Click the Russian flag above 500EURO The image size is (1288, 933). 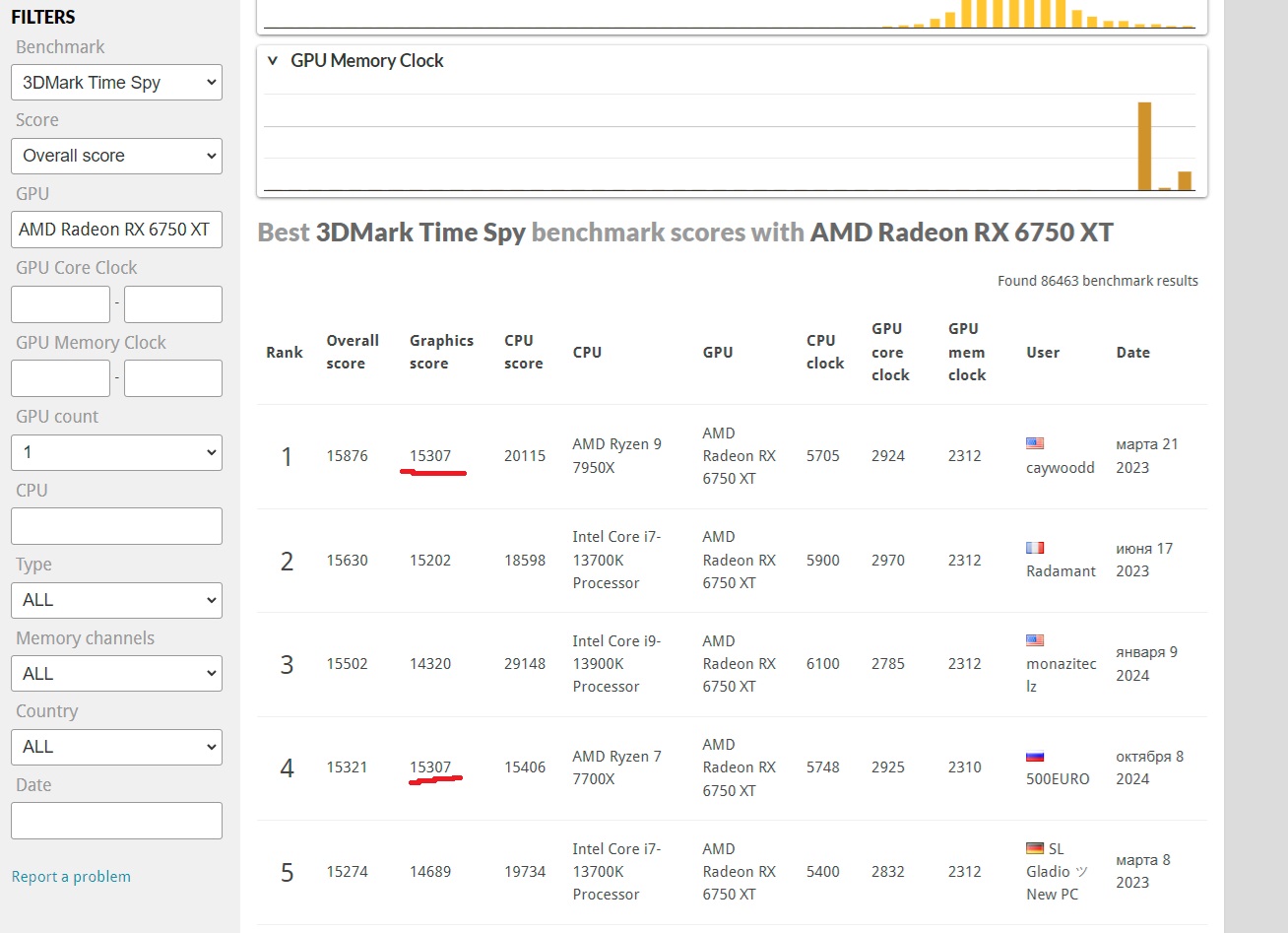[x=1035, y=757]
